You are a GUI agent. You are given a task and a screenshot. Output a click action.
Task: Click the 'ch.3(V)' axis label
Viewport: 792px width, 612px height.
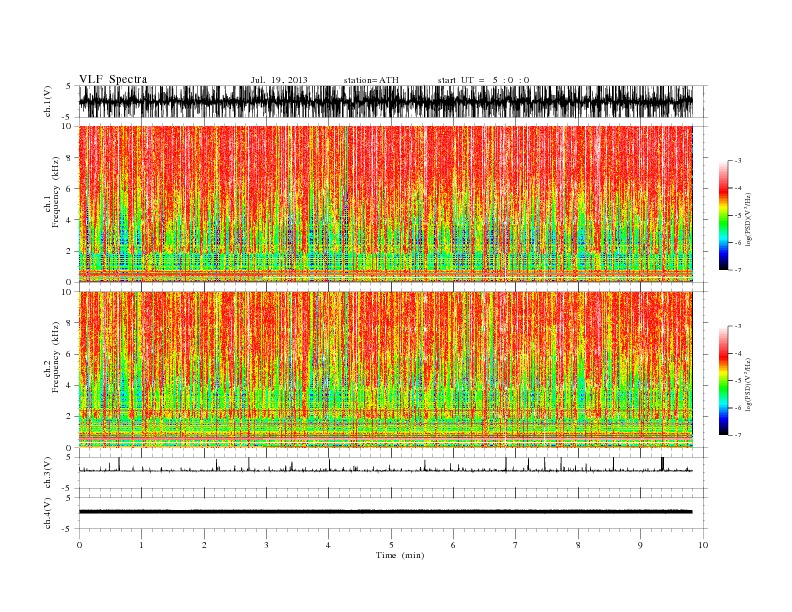(48, 473)
